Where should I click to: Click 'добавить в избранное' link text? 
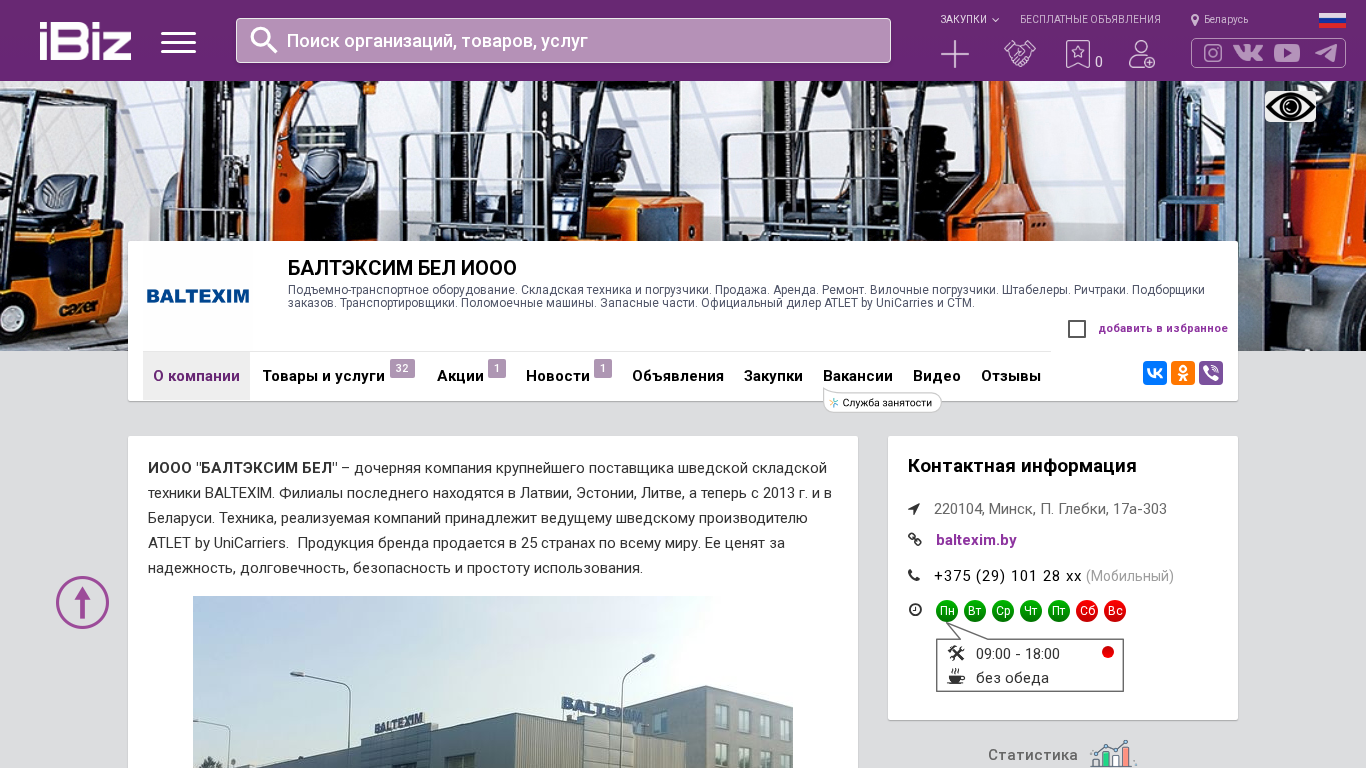(1163, 328)
